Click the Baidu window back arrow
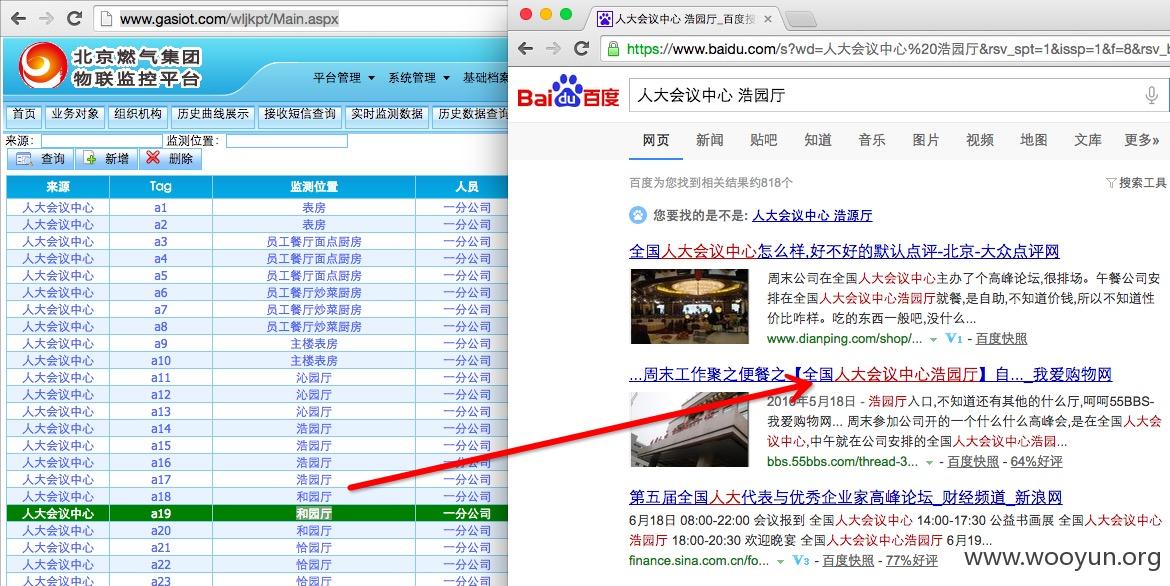This screenshot has width=1170, height=586. pyautogui.click(x=525, y=49)
